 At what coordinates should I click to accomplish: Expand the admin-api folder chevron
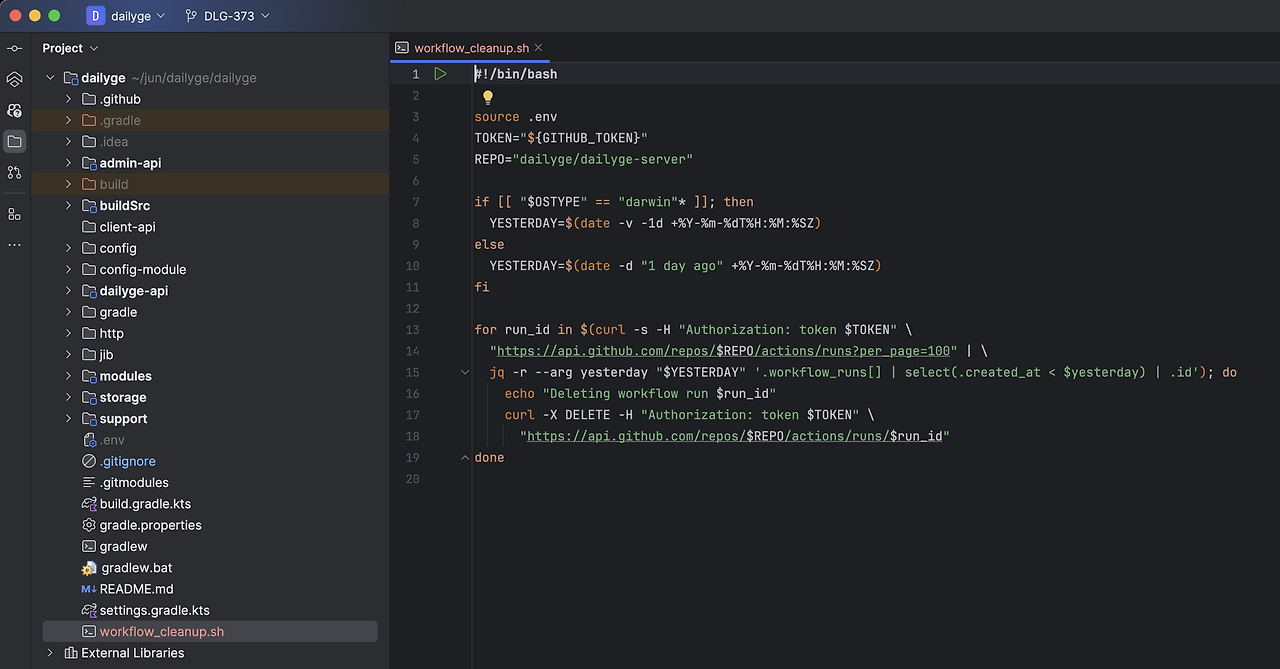point(68,163)
